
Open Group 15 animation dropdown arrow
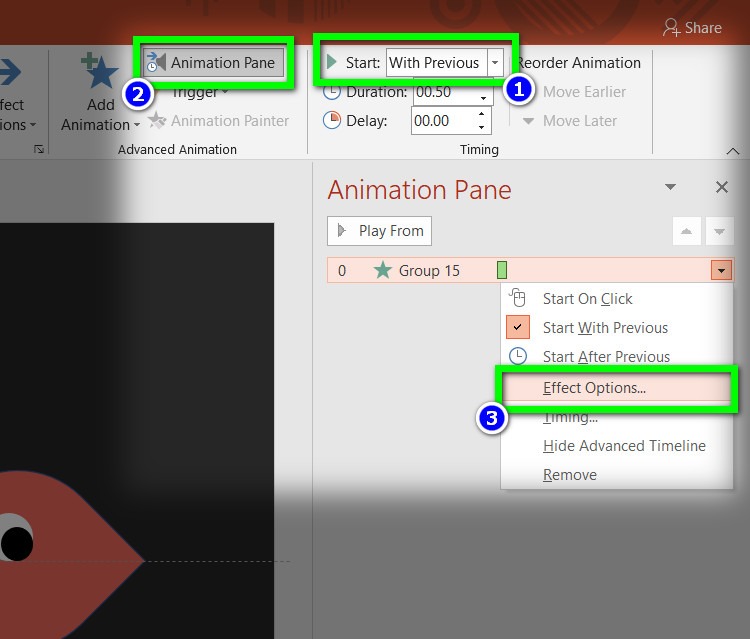tap(721, 271)
